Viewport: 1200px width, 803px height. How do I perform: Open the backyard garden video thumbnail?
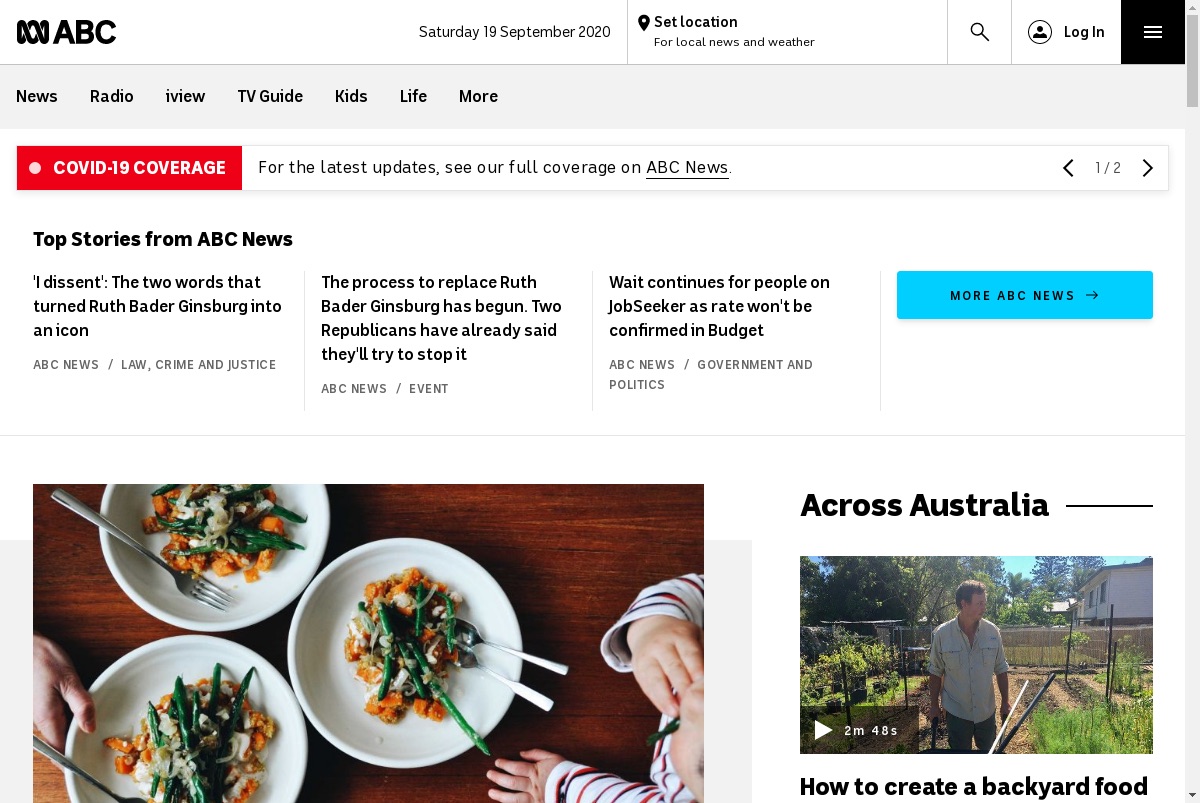pyautogui.click(x=976, y=655)
